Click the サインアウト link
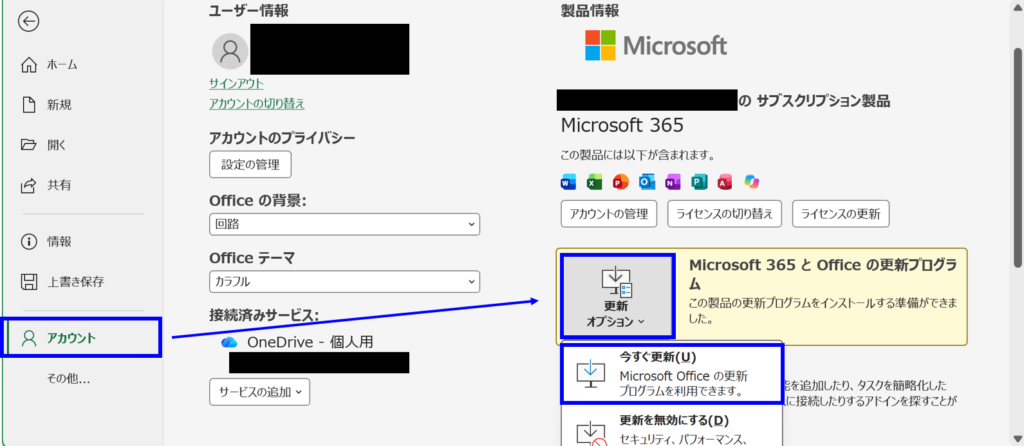Screen dimensions: 1024x446 (x=236, y=84)
